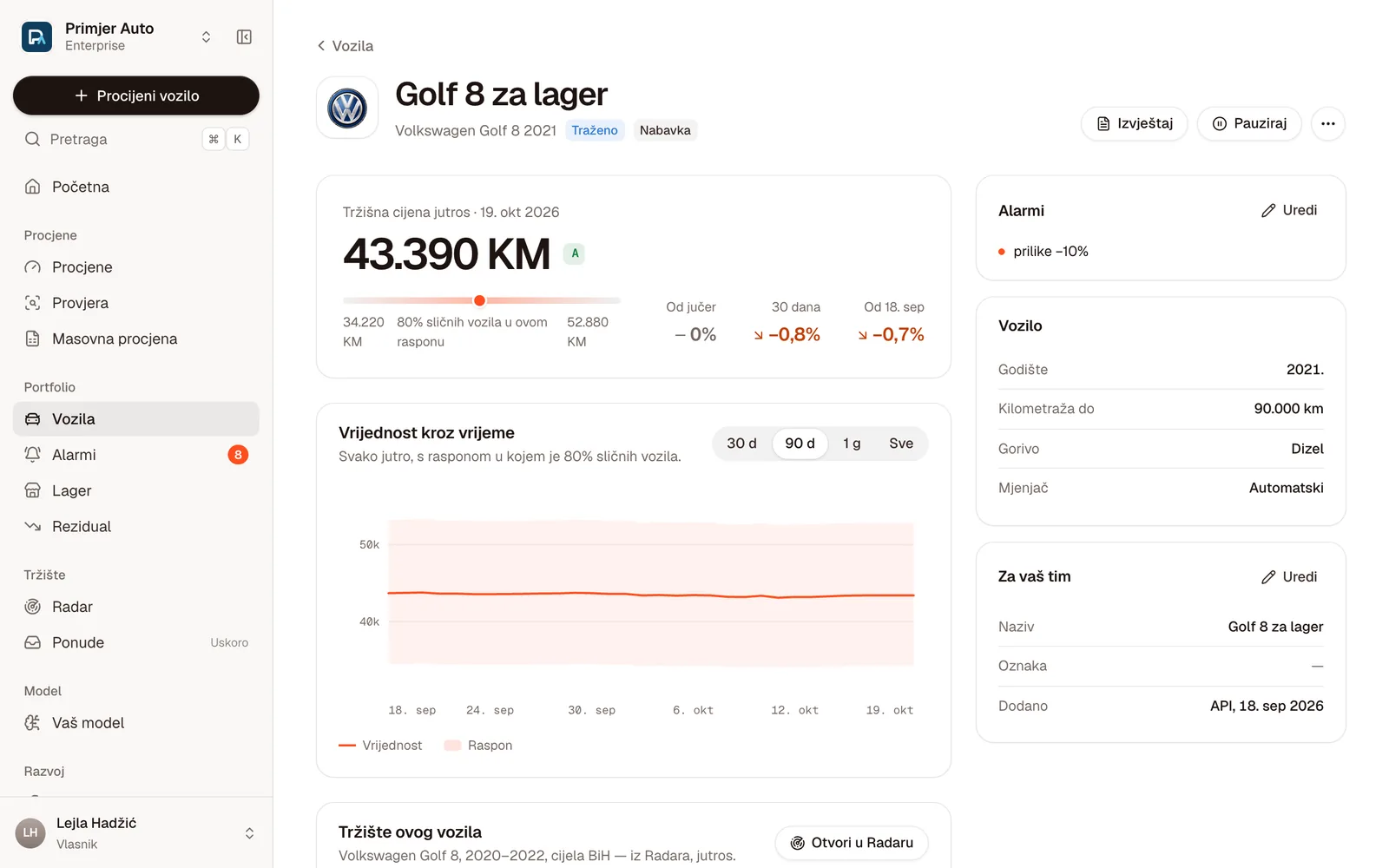Click the grade A badge next to price
The image size is (1389, 868).
click(574, 253)
